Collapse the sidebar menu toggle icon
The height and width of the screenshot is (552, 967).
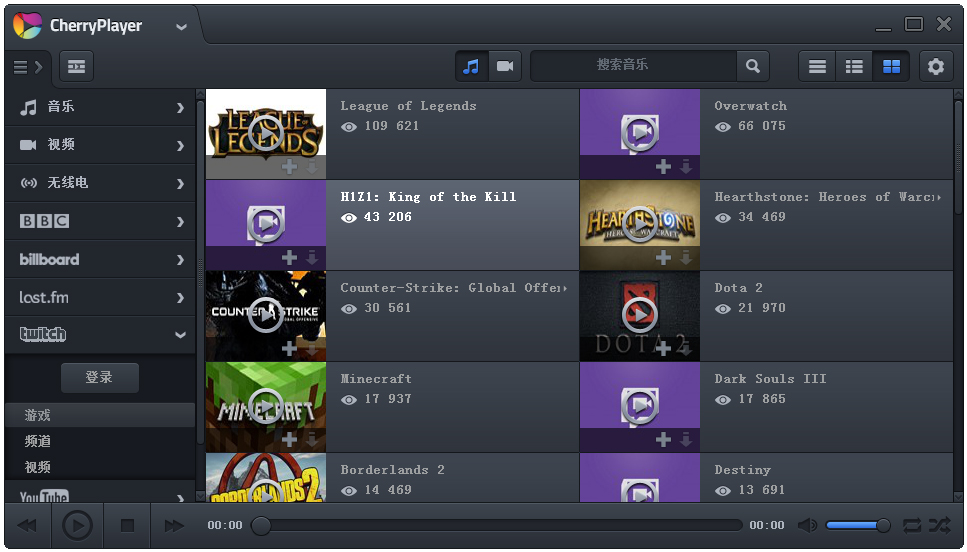point(28,67)
